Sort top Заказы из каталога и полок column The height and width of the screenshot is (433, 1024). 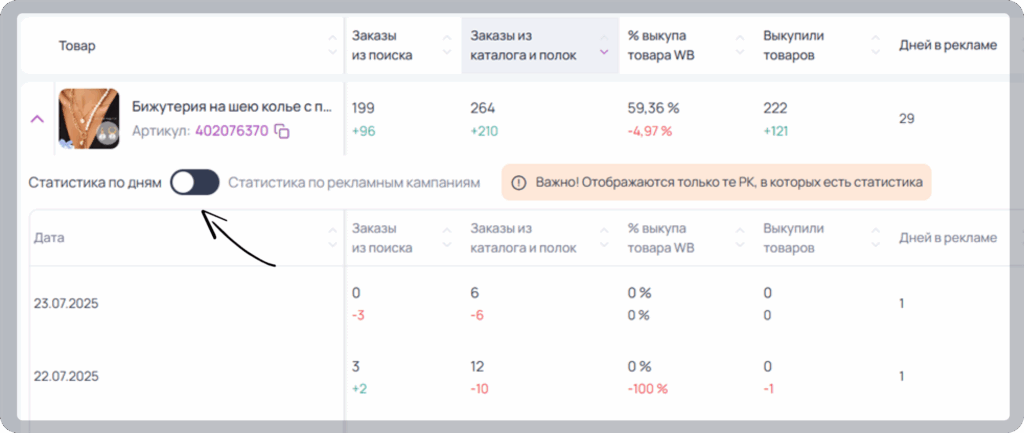(604, 45)
